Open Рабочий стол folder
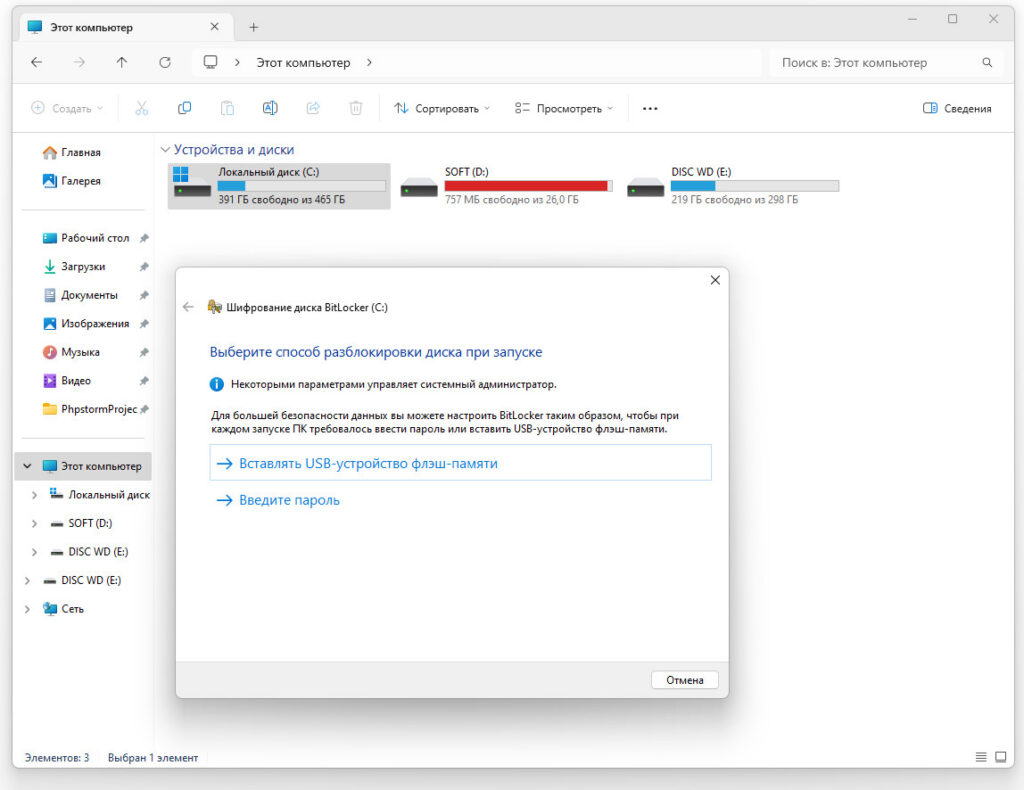 click(x=86, y=238)
